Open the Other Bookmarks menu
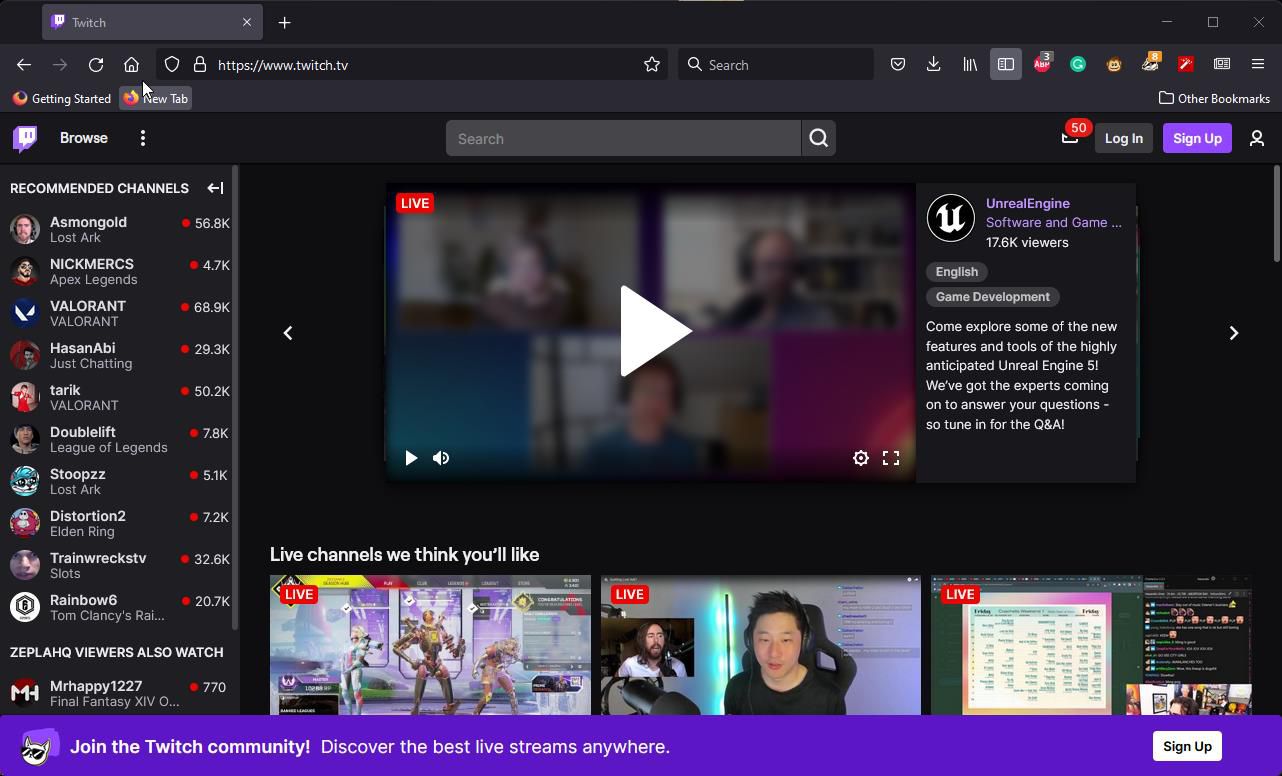The width and height of the screenshot is (1282, 776). (1213, 98)
